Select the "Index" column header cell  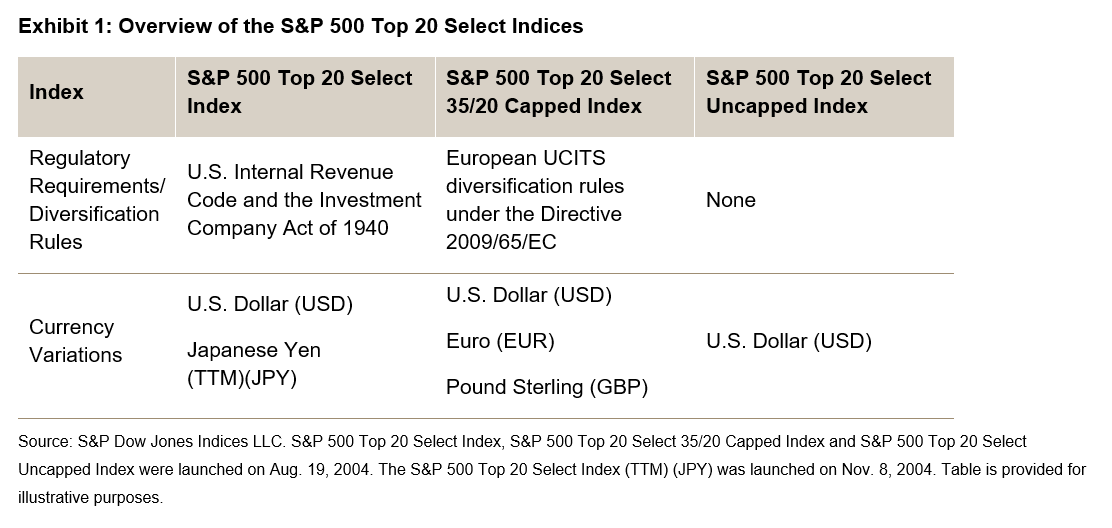(x=57, y=92)
